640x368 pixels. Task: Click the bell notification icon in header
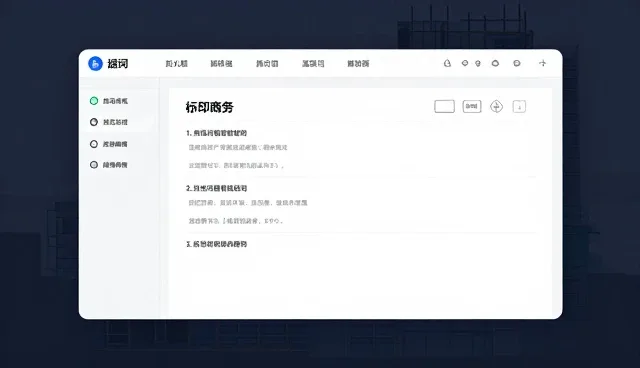[x=447, y=63]
